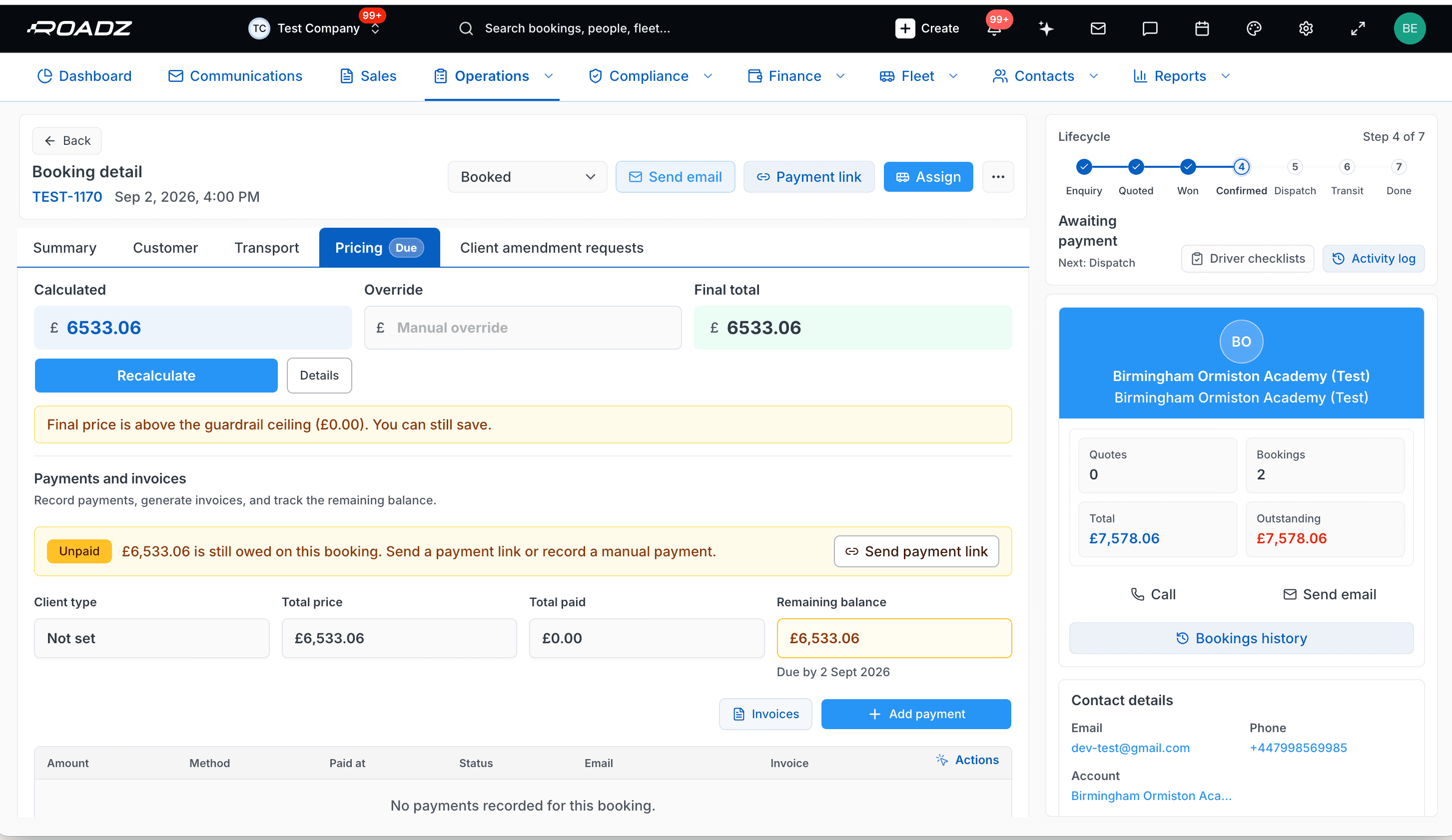
Task: Click the AI sparkle icon in header
Action: [x=1046, y=28]
